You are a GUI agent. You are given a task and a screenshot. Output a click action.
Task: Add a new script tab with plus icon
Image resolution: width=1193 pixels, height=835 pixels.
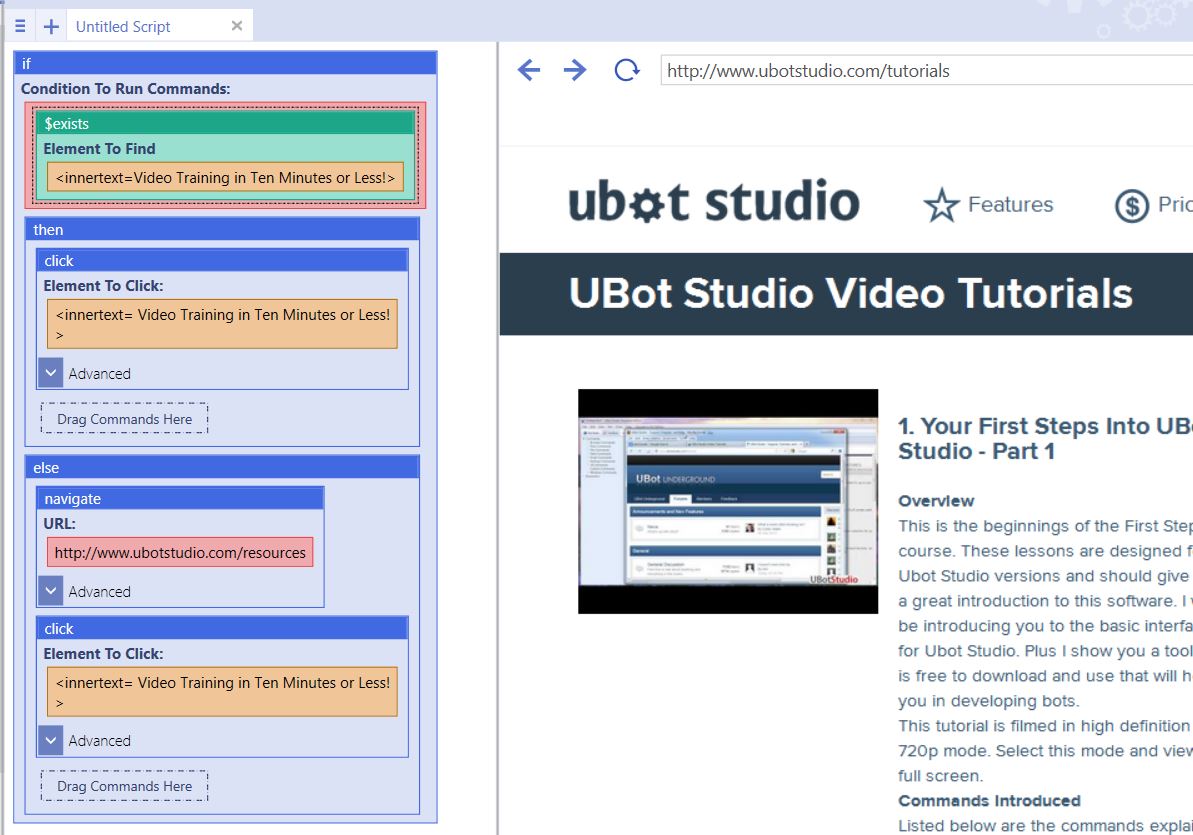click(51, 27)
